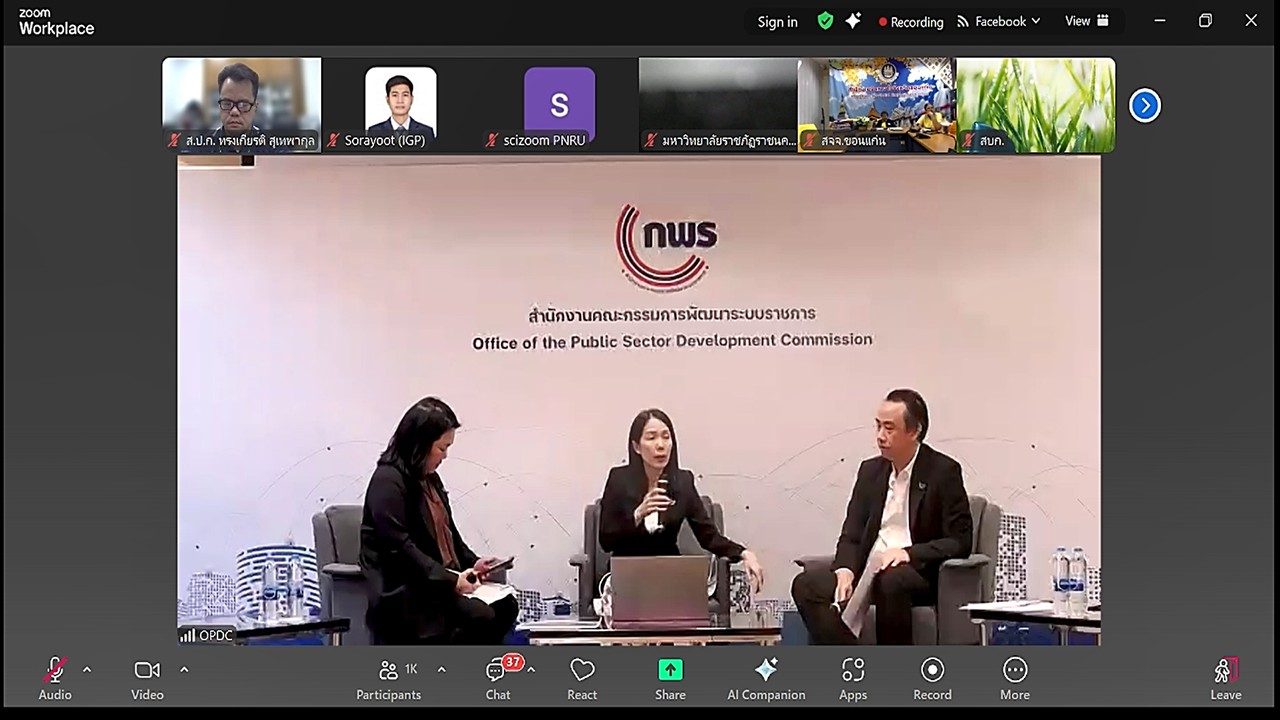Click the red Recording indicator

pos(911,22)
